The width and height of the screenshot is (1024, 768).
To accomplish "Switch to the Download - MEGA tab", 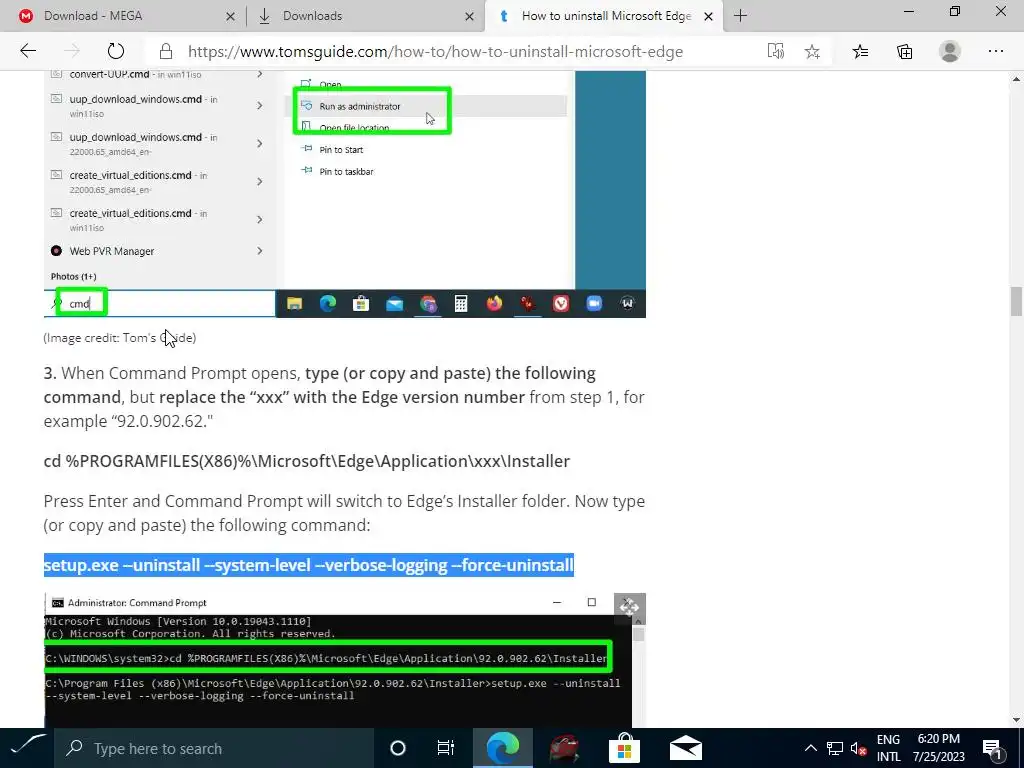I will [x=125, y=16].
